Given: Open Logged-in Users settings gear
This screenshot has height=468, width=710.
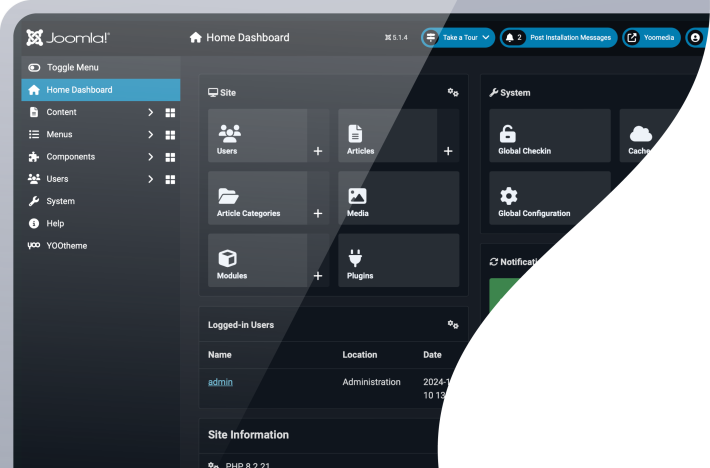Looking at the screenshot, I should [453, 325].
